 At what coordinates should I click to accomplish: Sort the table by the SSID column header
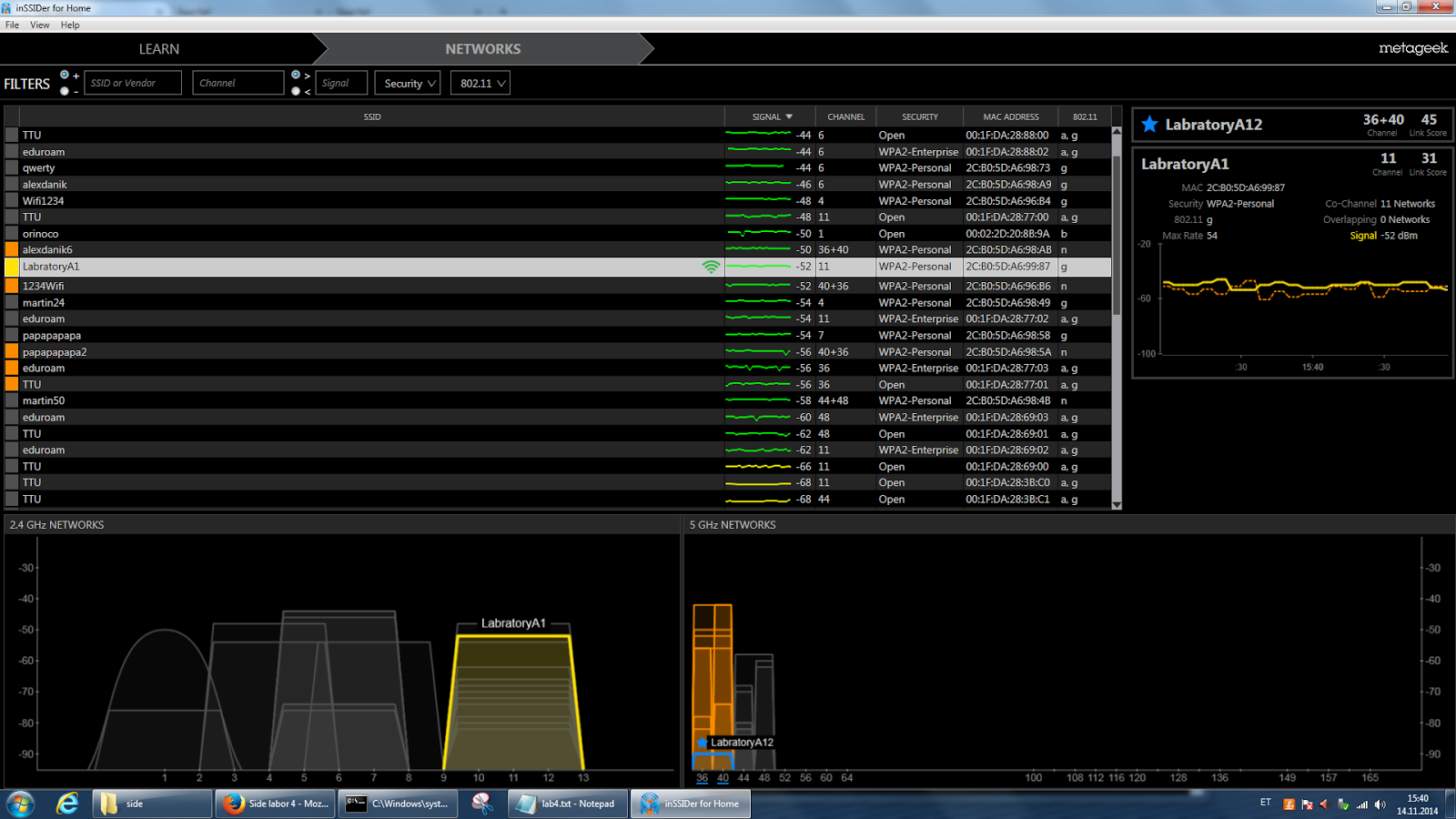click(x=372, y=116)
